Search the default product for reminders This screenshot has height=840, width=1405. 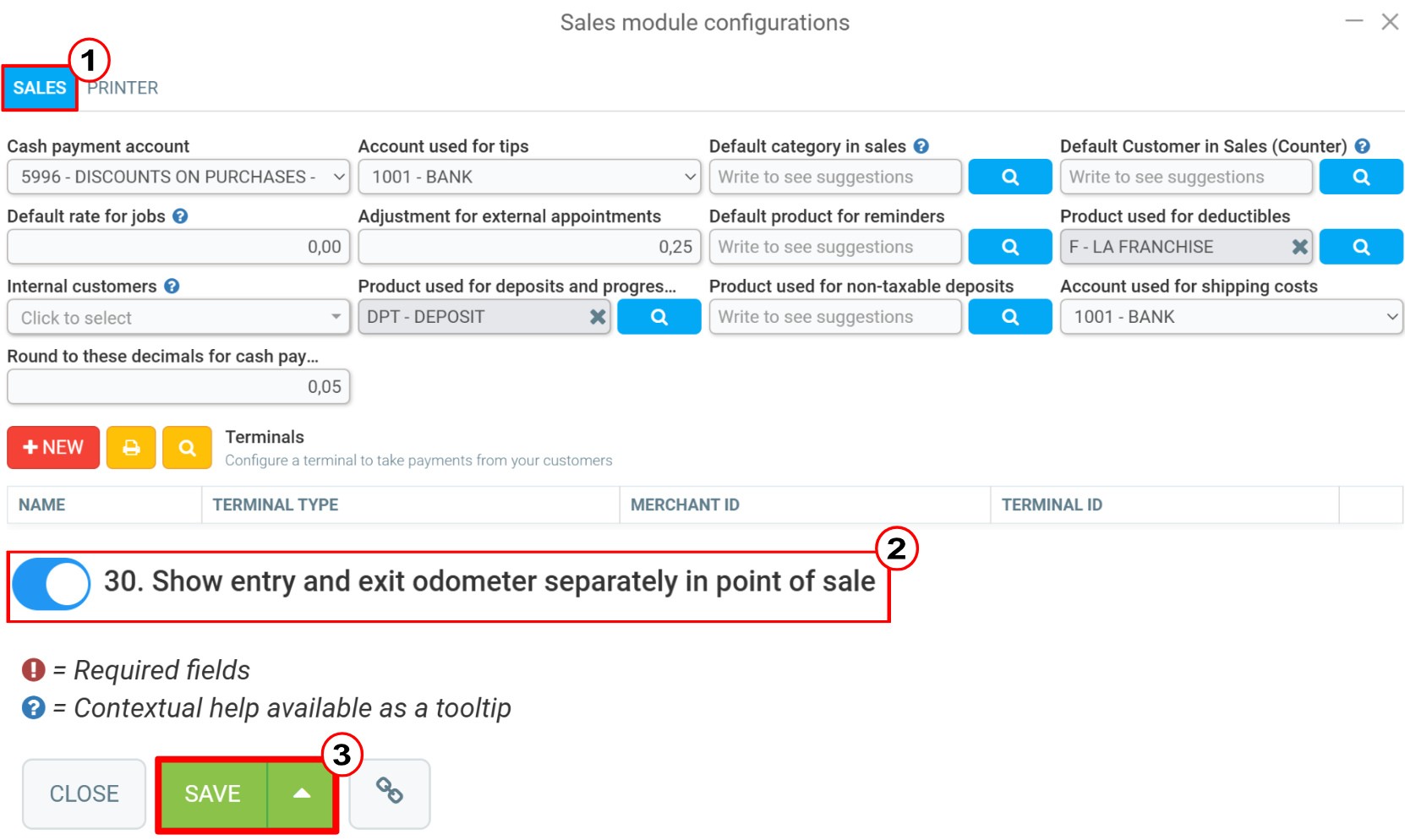pos(1009,247)
